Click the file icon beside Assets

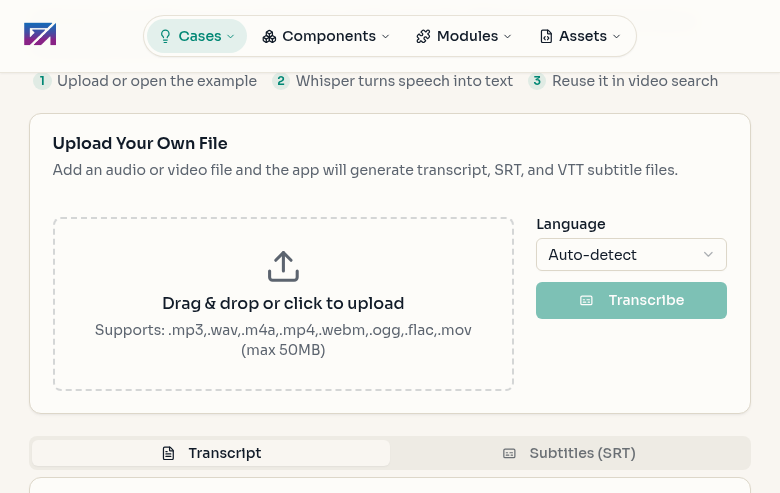point(546,36)
